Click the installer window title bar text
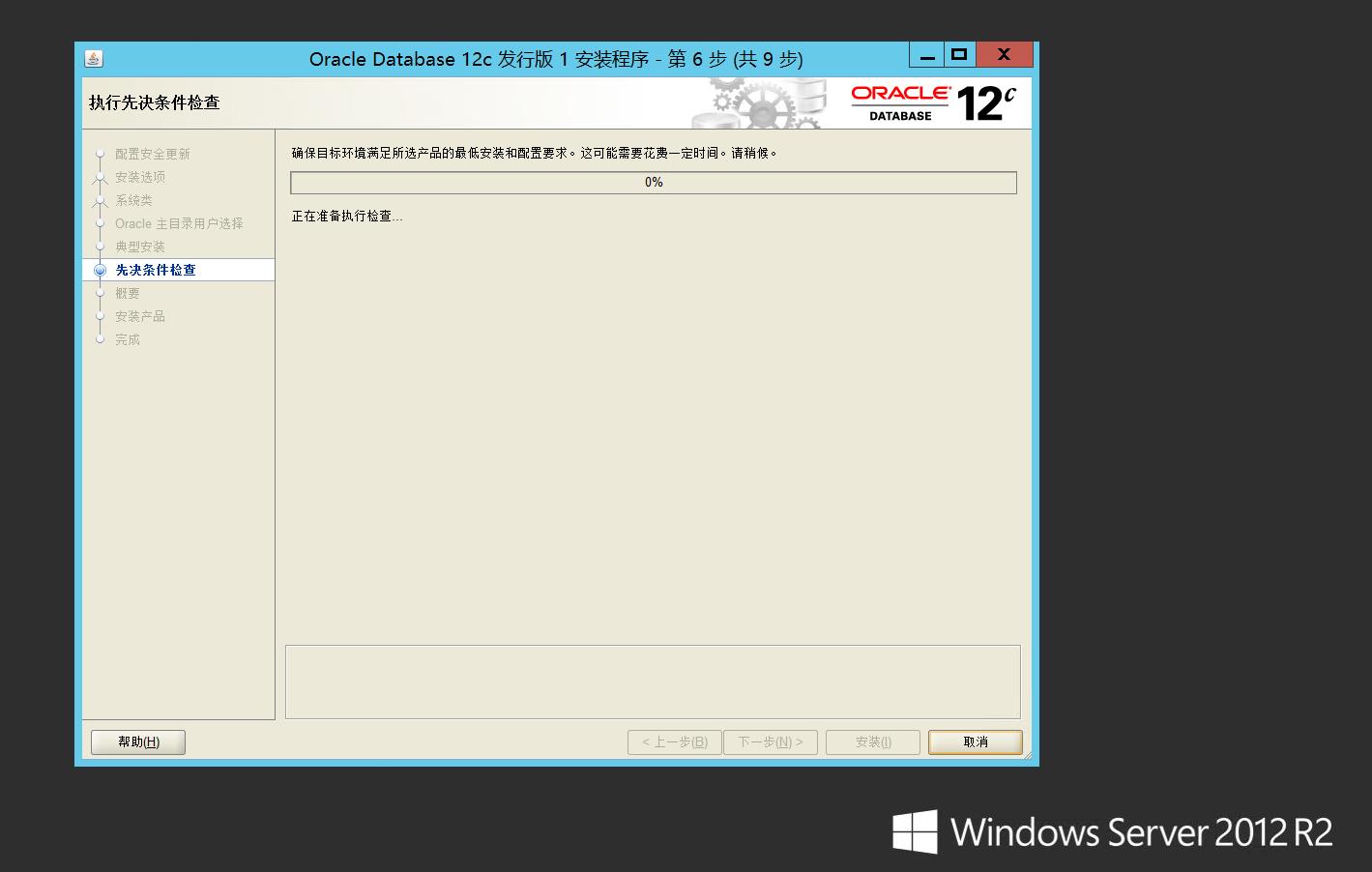1372x872 pixels. pos(556,59)
